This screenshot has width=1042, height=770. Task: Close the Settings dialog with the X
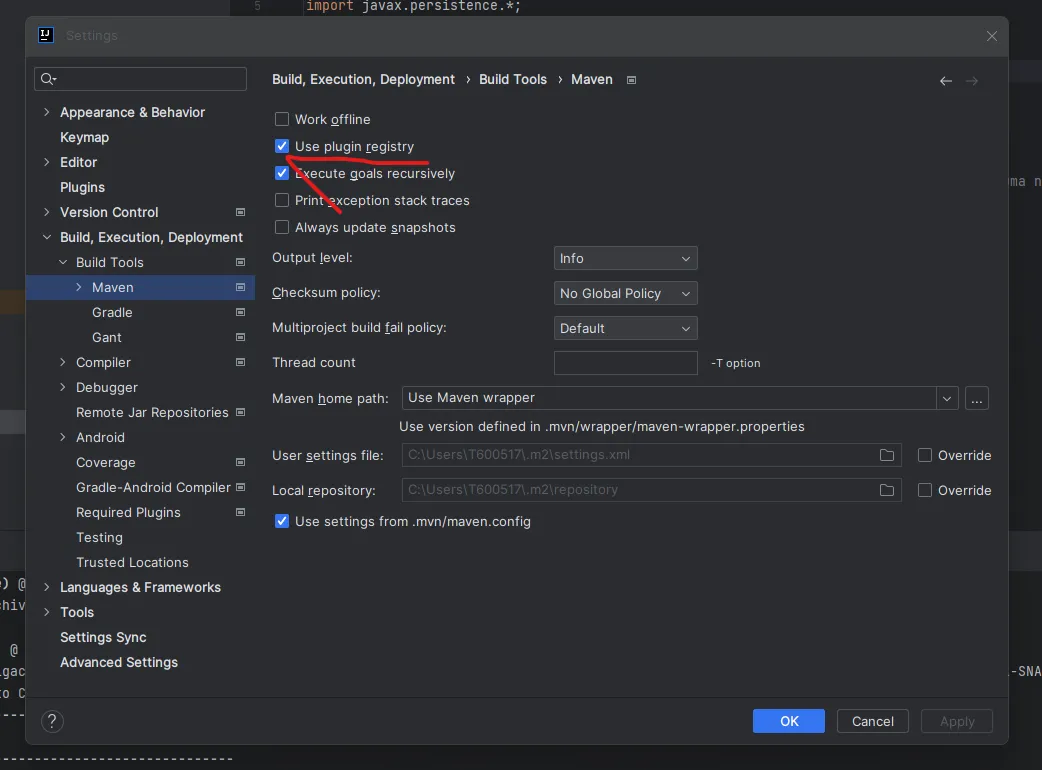point(991,36)
